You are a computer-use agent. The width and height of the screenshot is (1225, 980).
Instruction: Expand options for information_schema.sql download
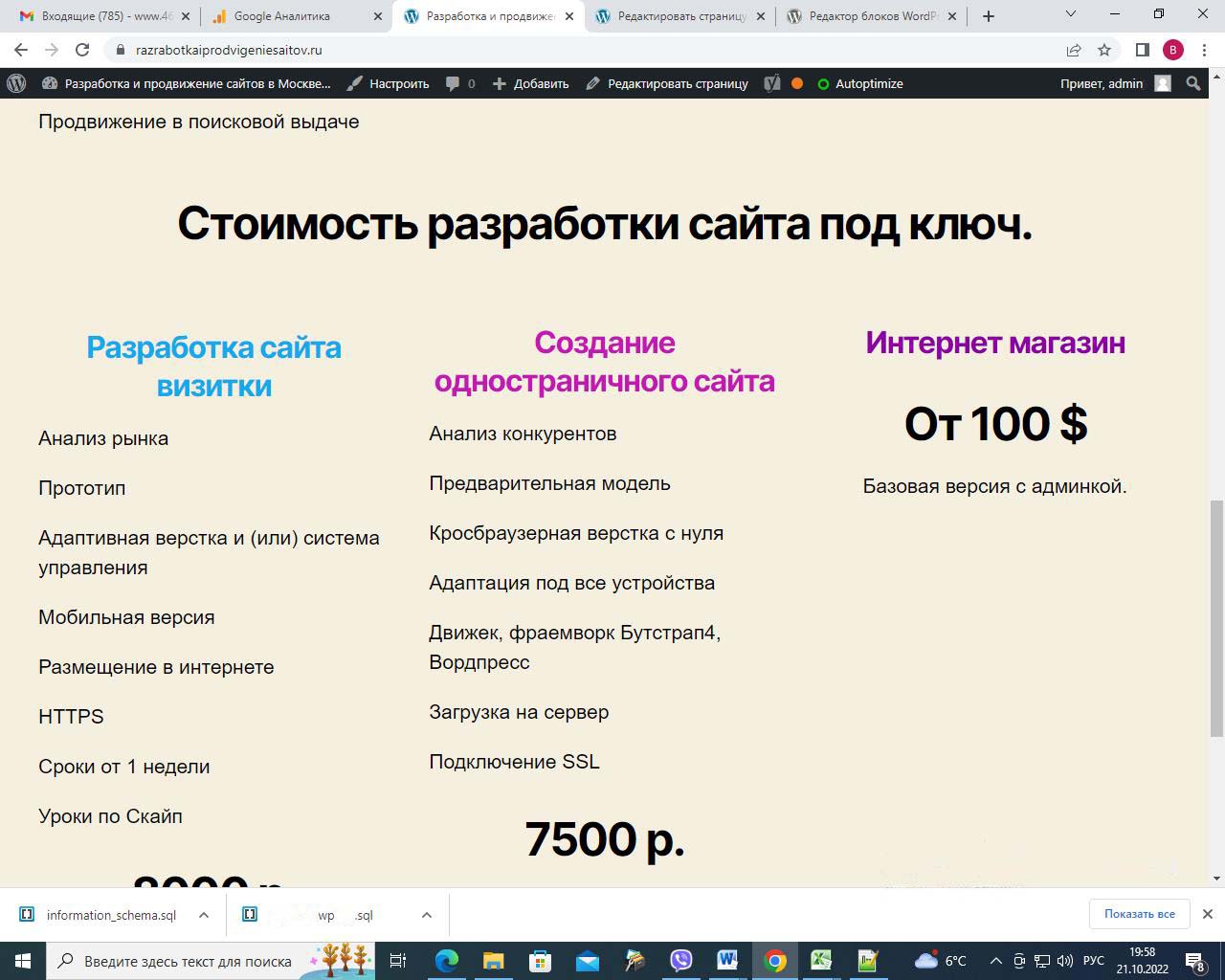[x=204, y=915]
